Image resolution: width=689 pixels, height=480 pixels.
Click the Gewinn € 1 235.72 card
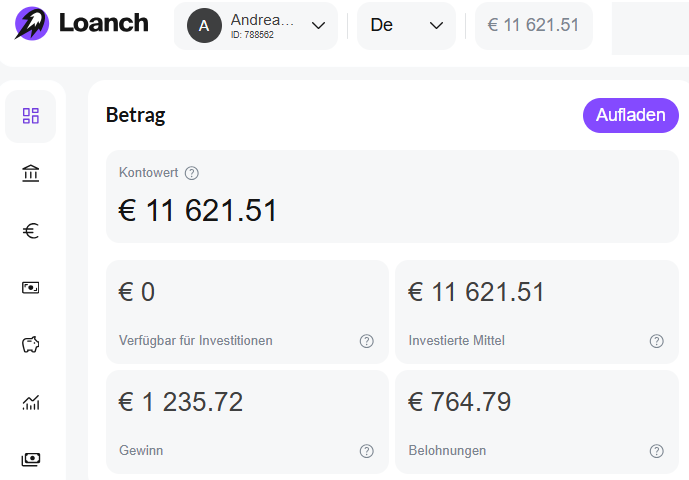tap(246, 421)
